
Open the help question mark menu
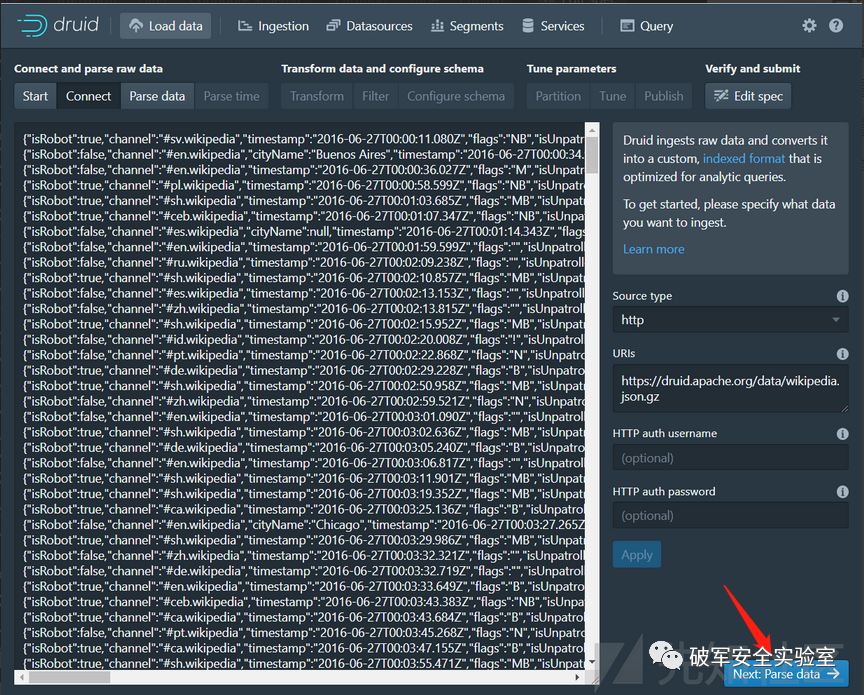[836, 25]
